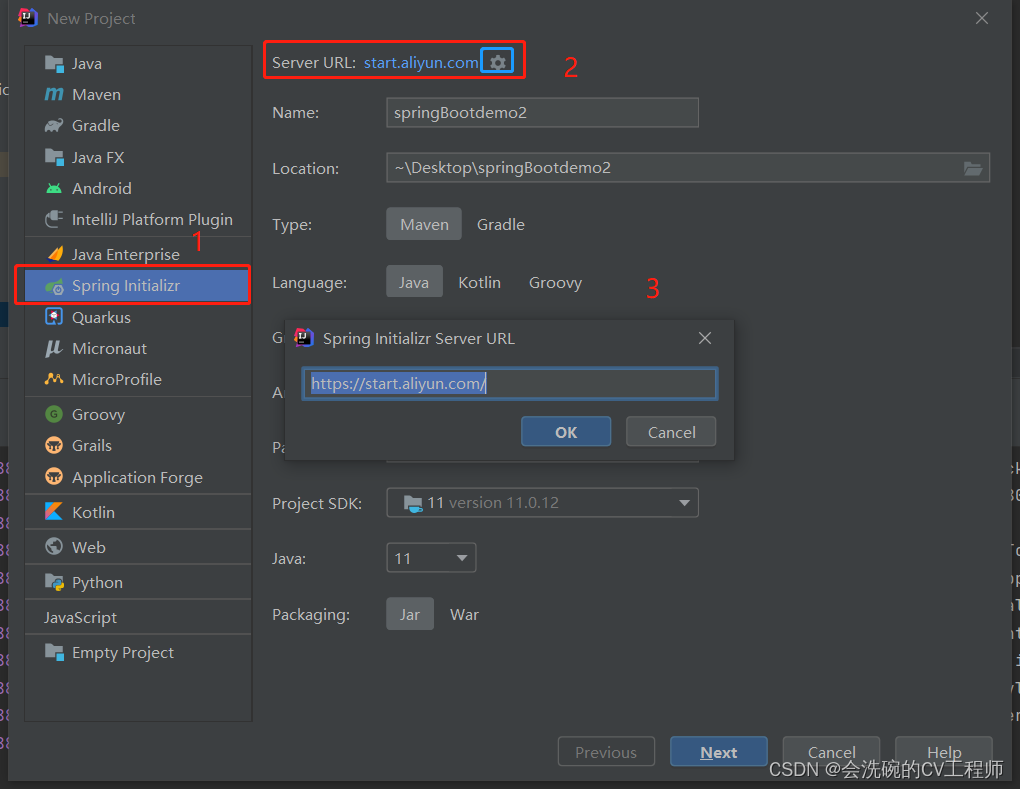
Task: Click the Spring Initializr leaf icon
Action: tap(54, 286)
